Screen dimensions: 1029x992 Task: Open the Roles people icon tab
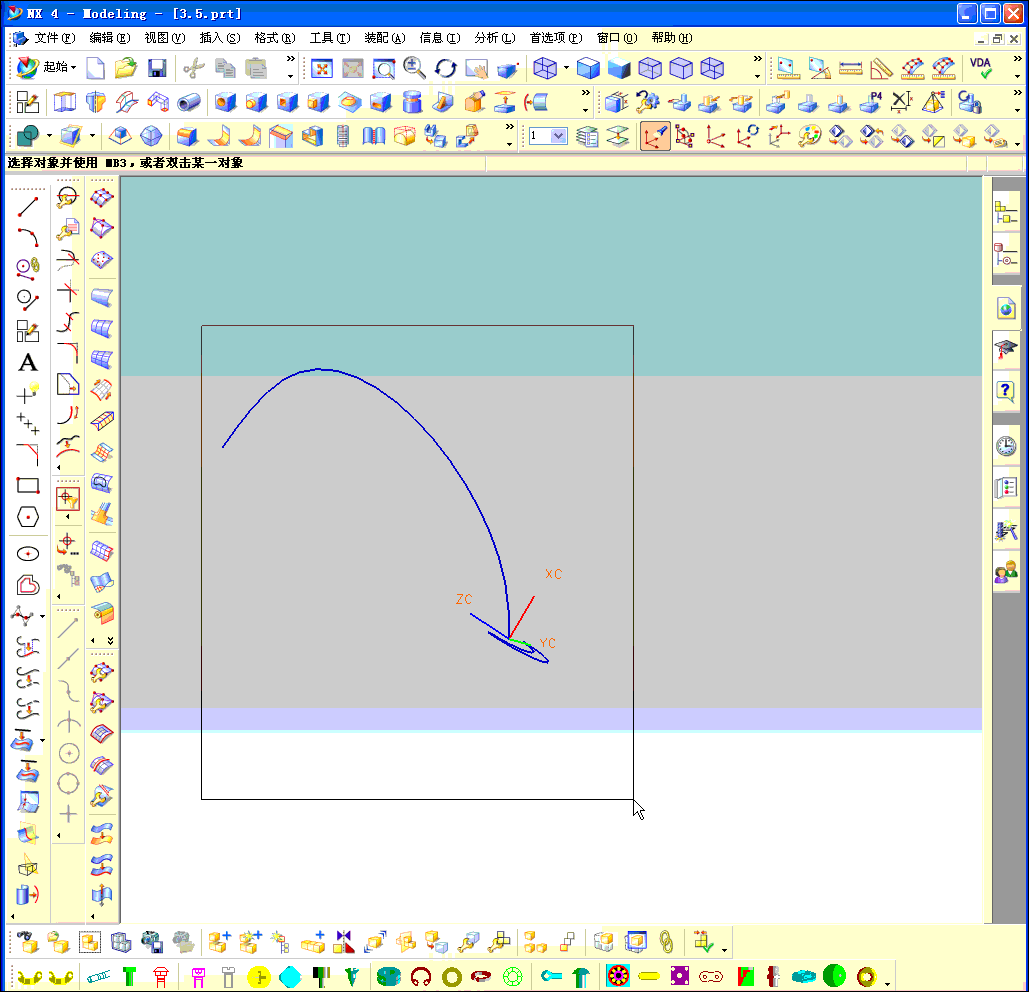[x=1006, y=573]
